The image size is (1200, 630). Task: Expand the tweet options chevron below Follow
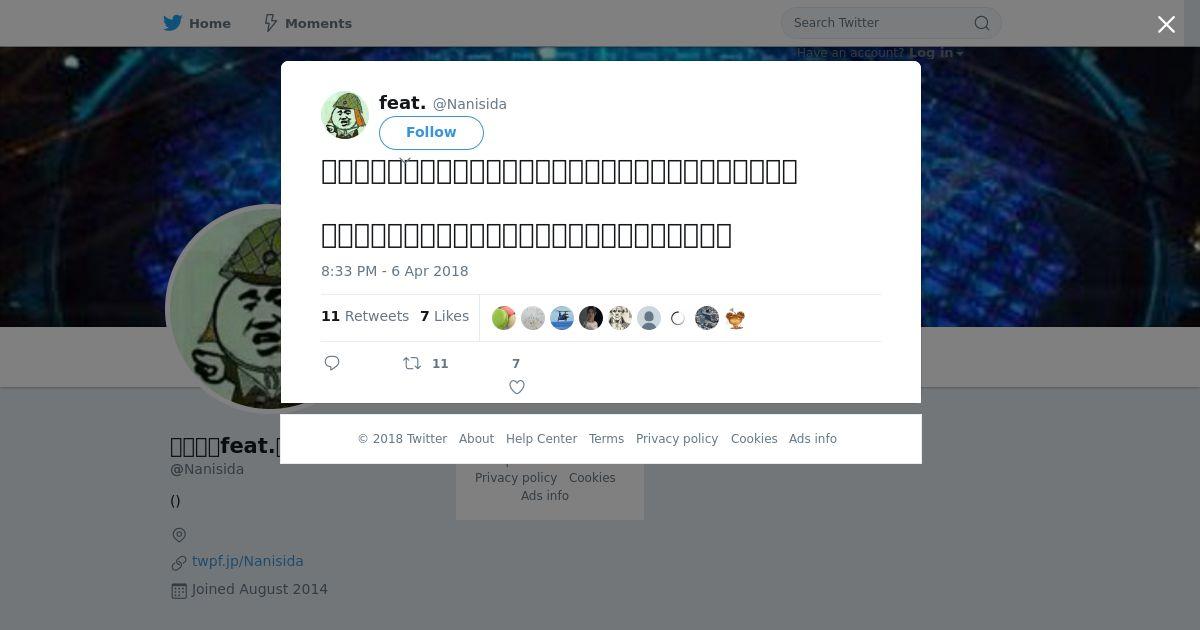tap(405, 160)
